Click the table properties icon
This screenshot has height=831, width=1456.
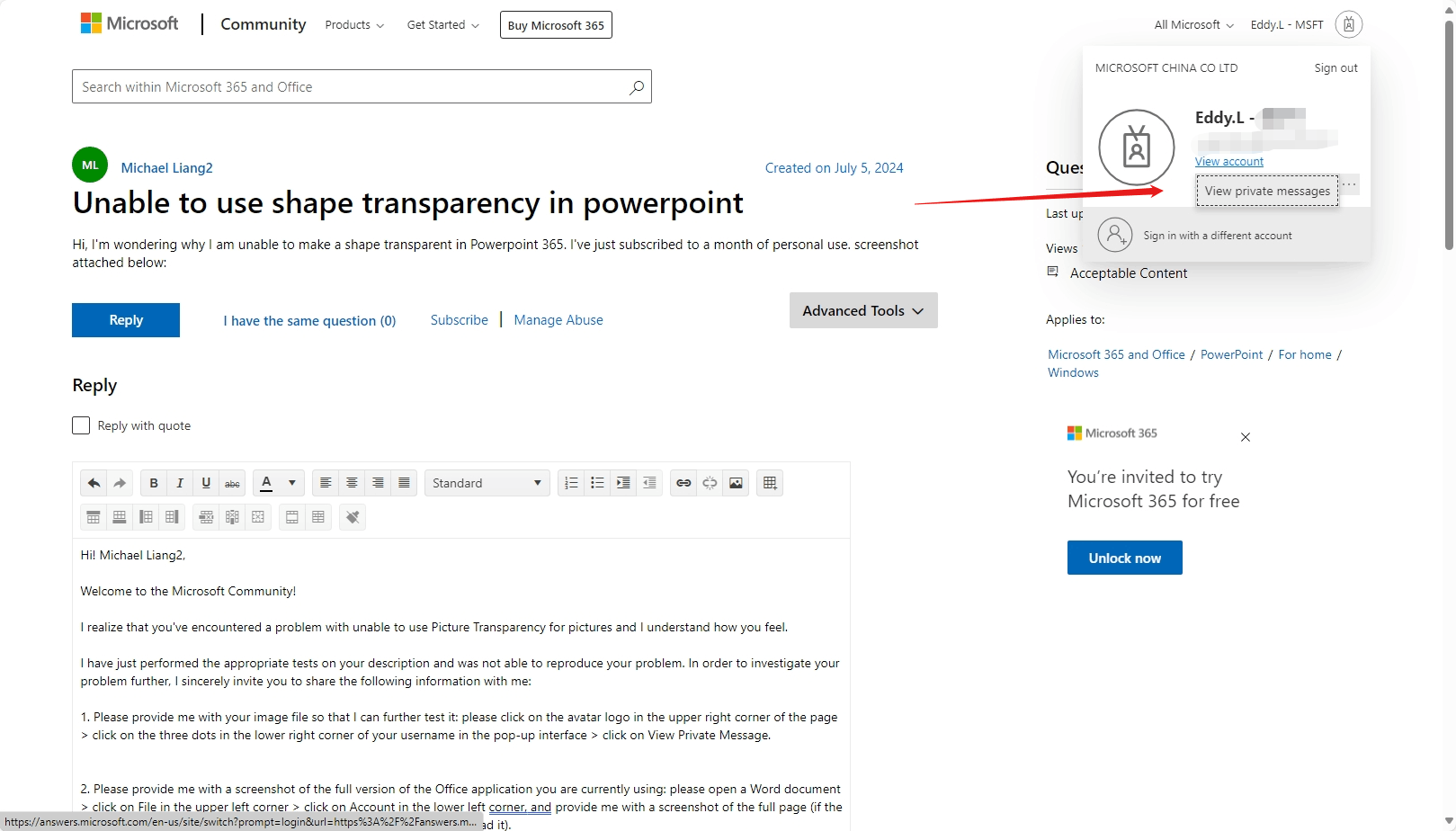click(318, 517)
